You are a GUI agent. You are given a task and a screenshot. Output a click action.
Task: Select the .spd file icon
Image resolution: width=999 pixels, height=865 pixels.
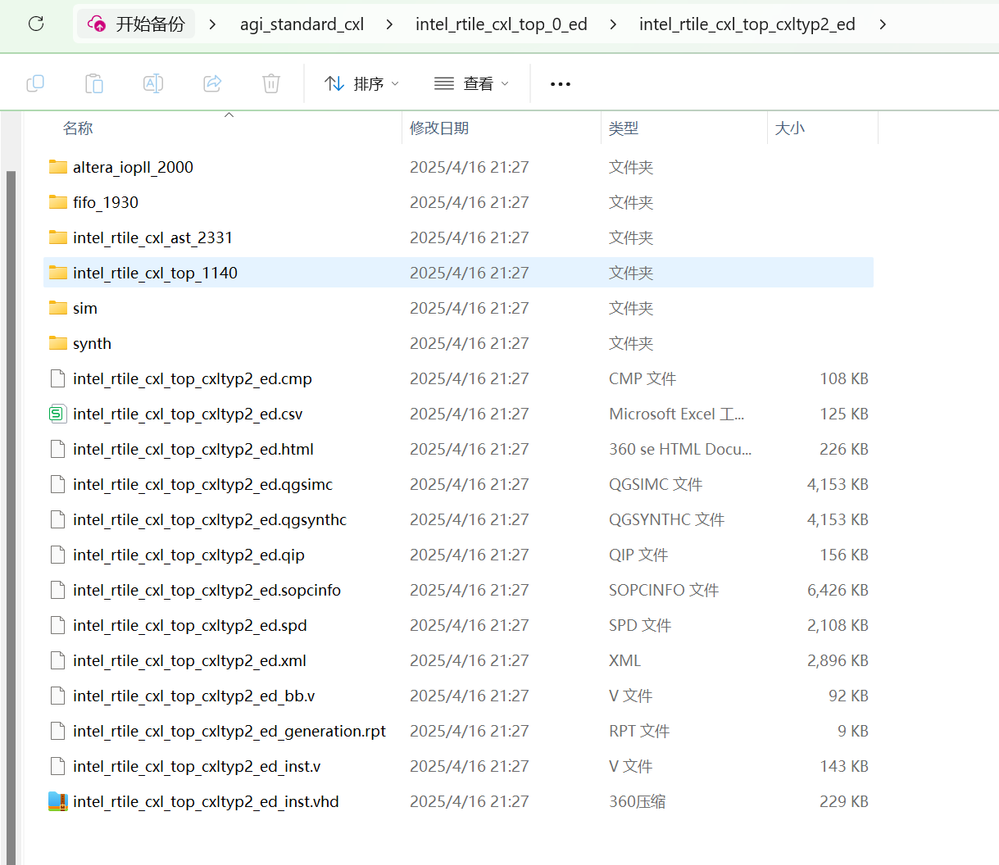tap(58, 626)
